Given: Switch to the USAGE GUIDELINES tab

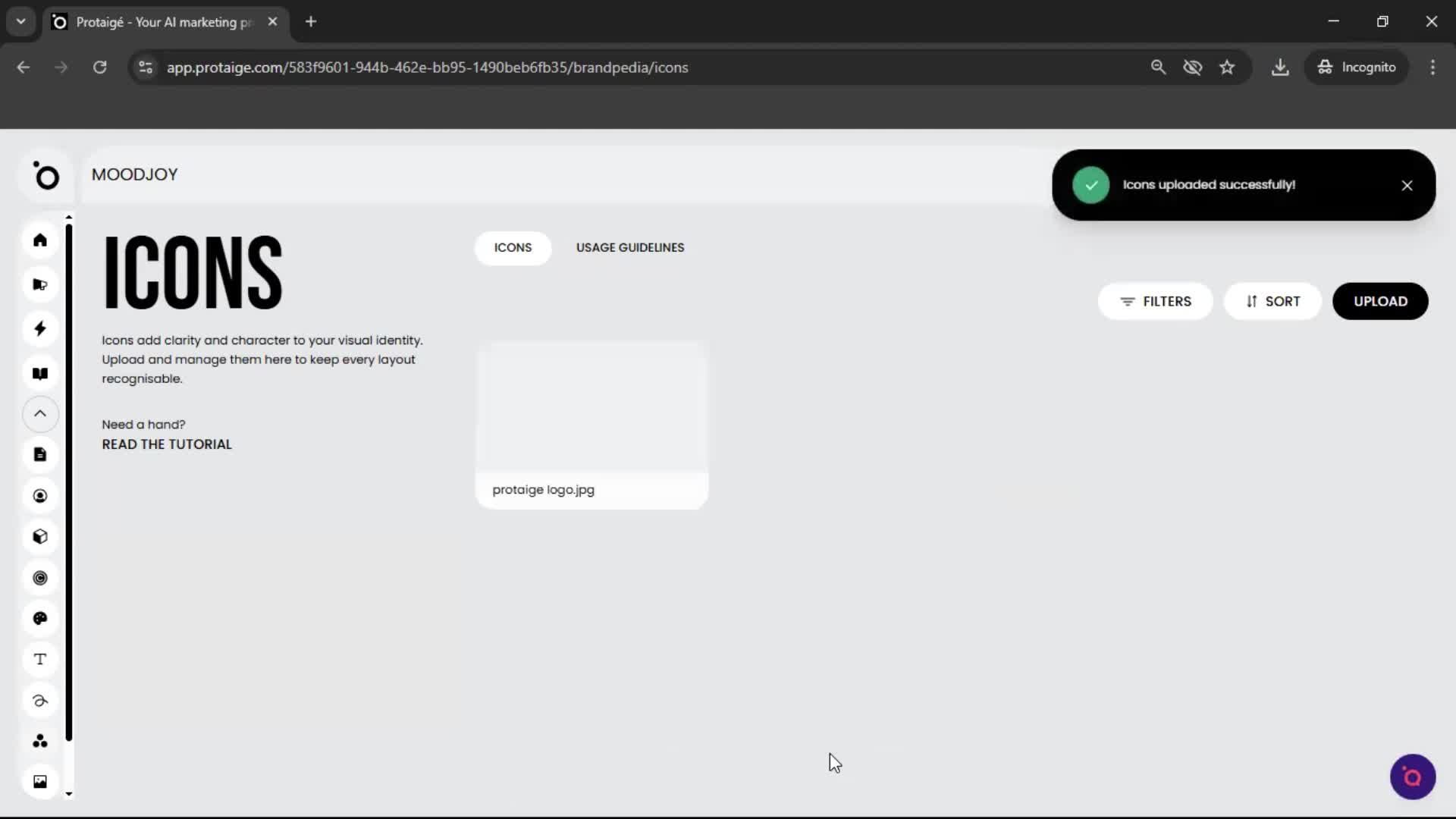Looking at the screenshot, I should tap(630, 247).
